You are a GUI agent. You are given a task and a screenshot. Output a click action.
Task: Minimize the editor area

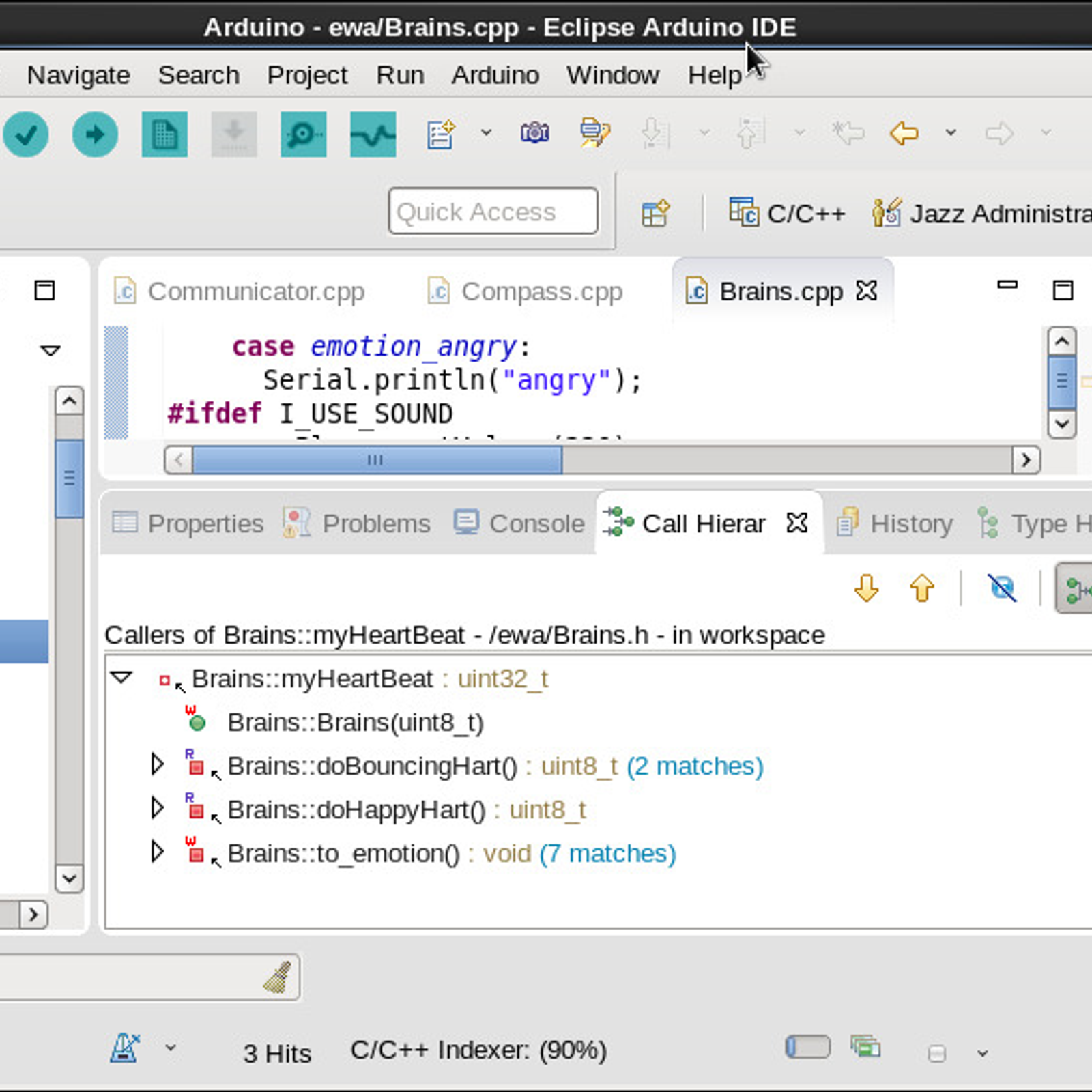coord(1007,285)
